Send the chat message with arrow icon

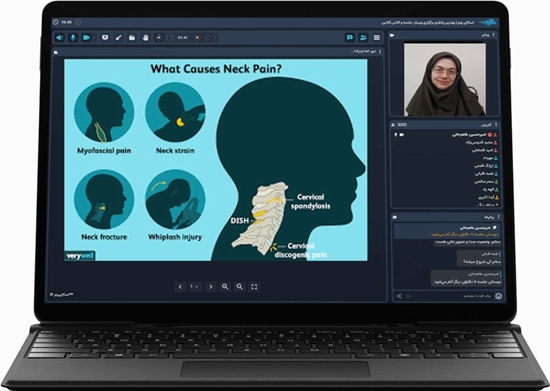pos(398,297)
